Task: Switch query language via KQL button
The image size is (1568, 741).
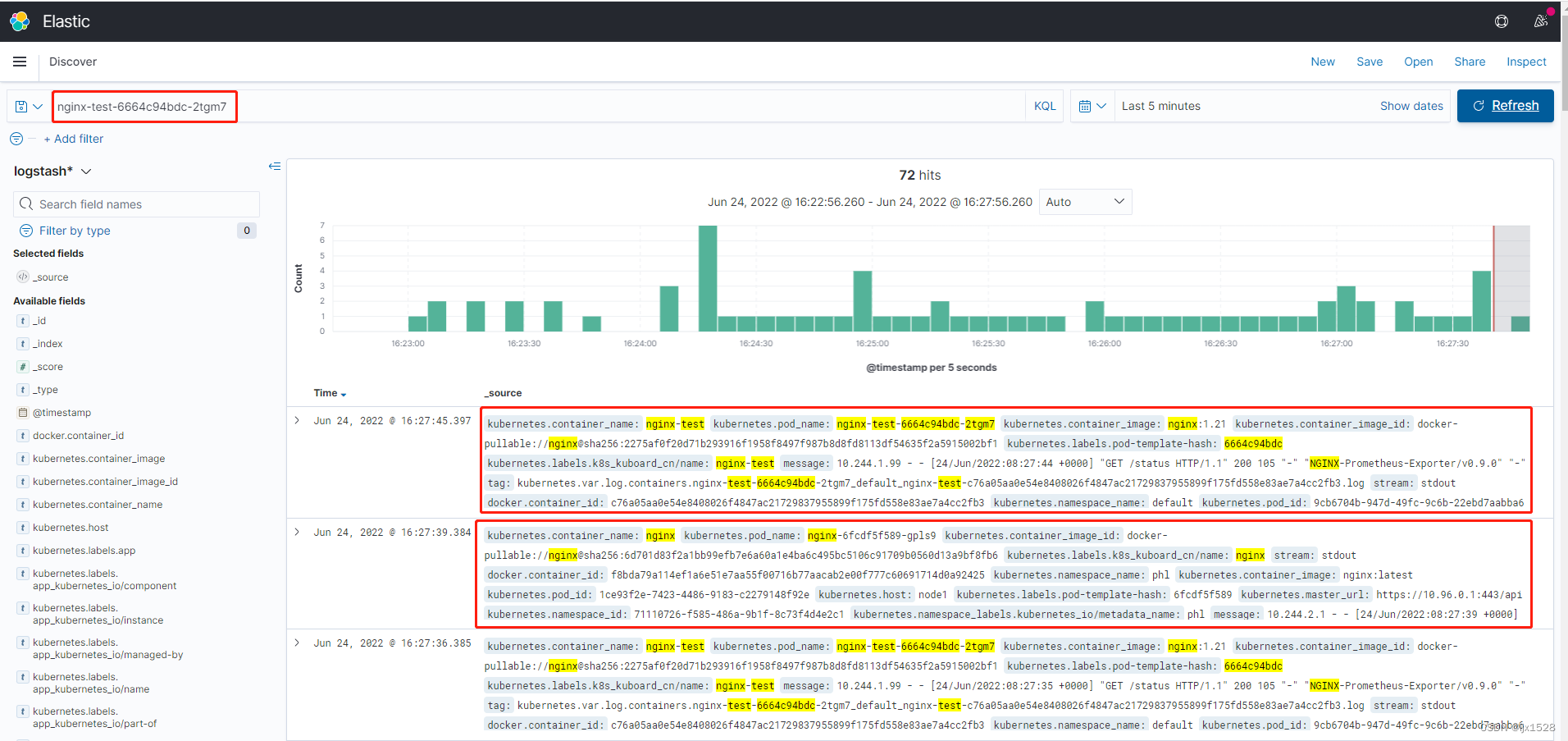Action: [x=1045, y=106]
